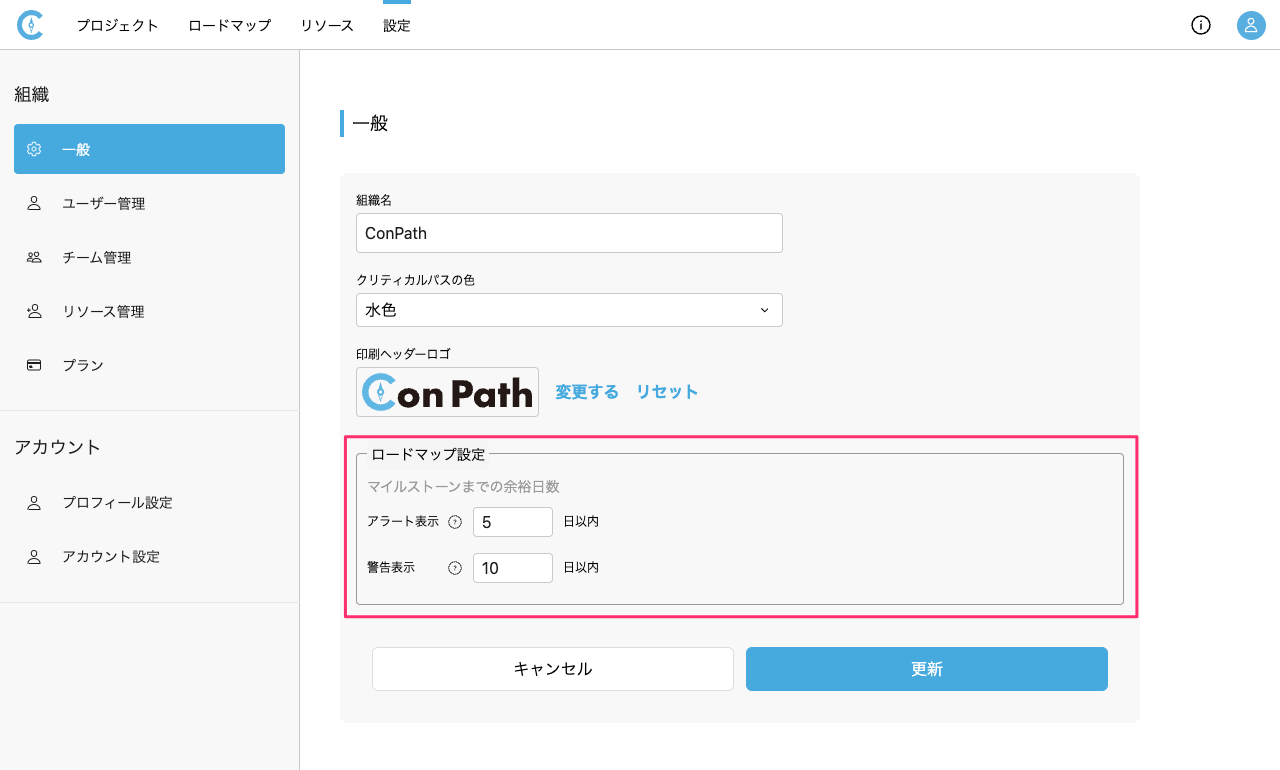Click the チーム管理 group icon
The image size is (1280, 770).
pos(34,257)
